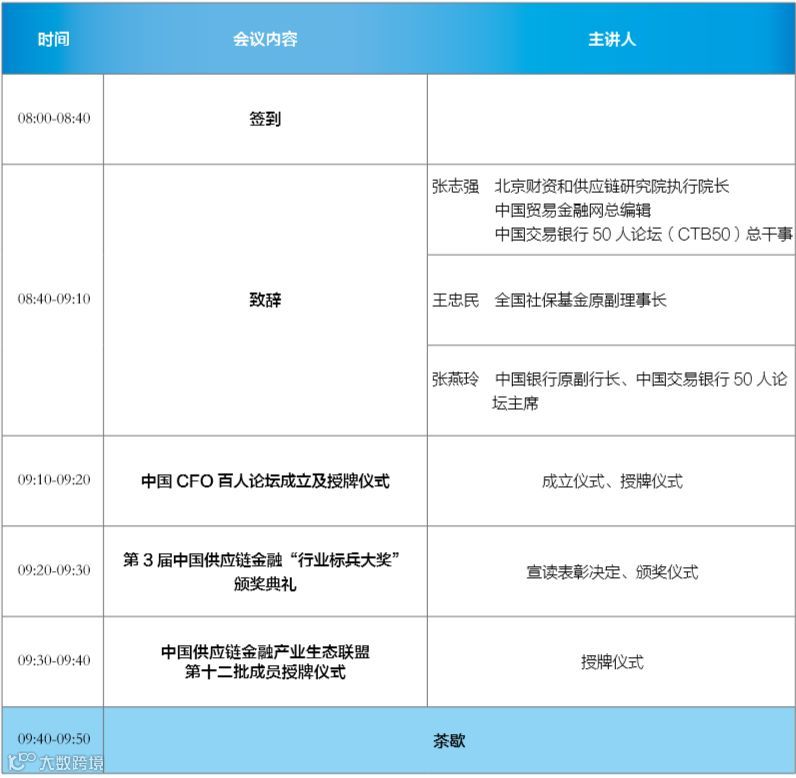Select the 08:40-09:10 time cell
This screenshot has width=796, height=778.
pyautogui.click(x=54, y=299)
